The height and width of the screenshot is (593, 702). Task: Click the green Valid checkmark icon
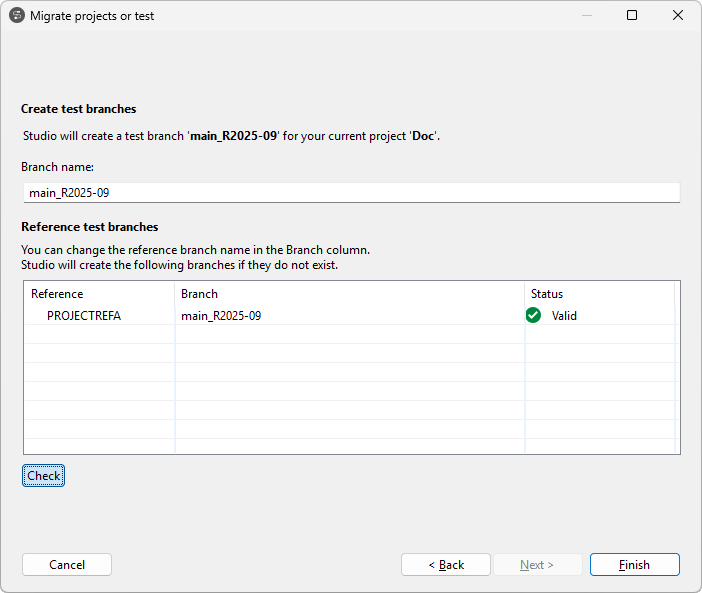[534, 315]
